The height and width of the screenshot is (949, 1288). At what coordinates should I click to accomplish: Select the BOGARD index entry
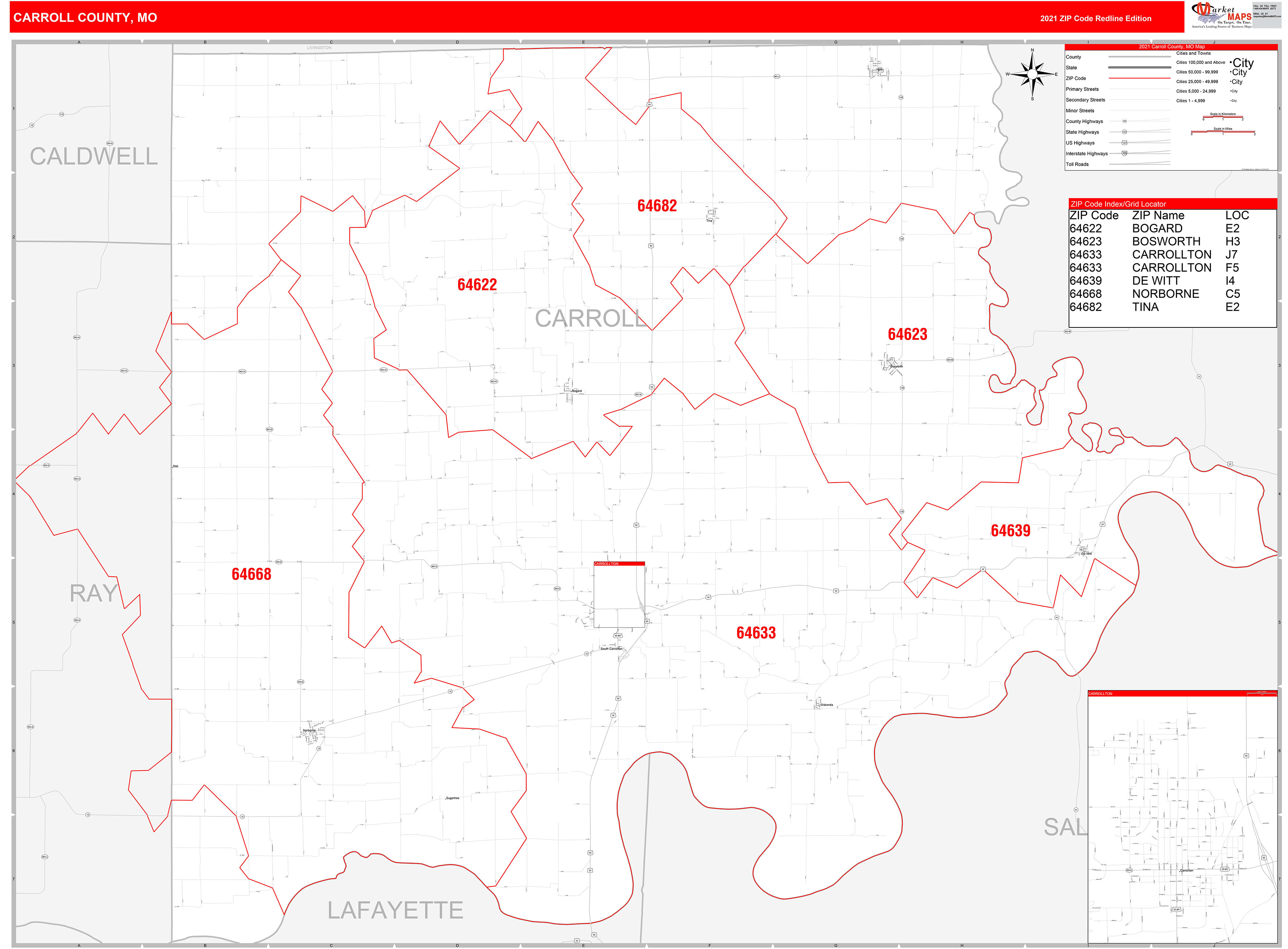(x=1158, y=228)
